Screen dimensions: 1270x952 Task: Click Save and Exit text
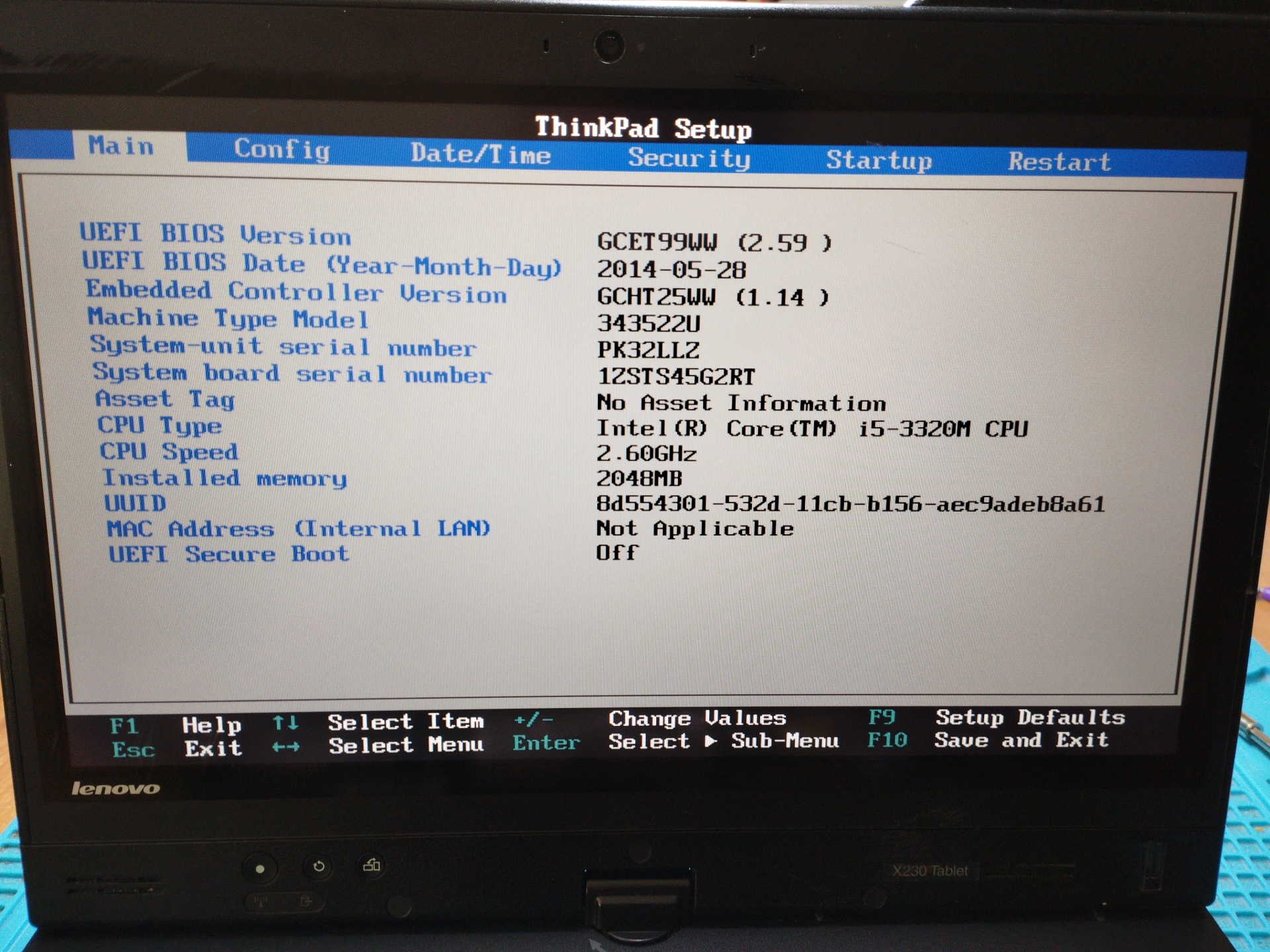[1022, 740]
